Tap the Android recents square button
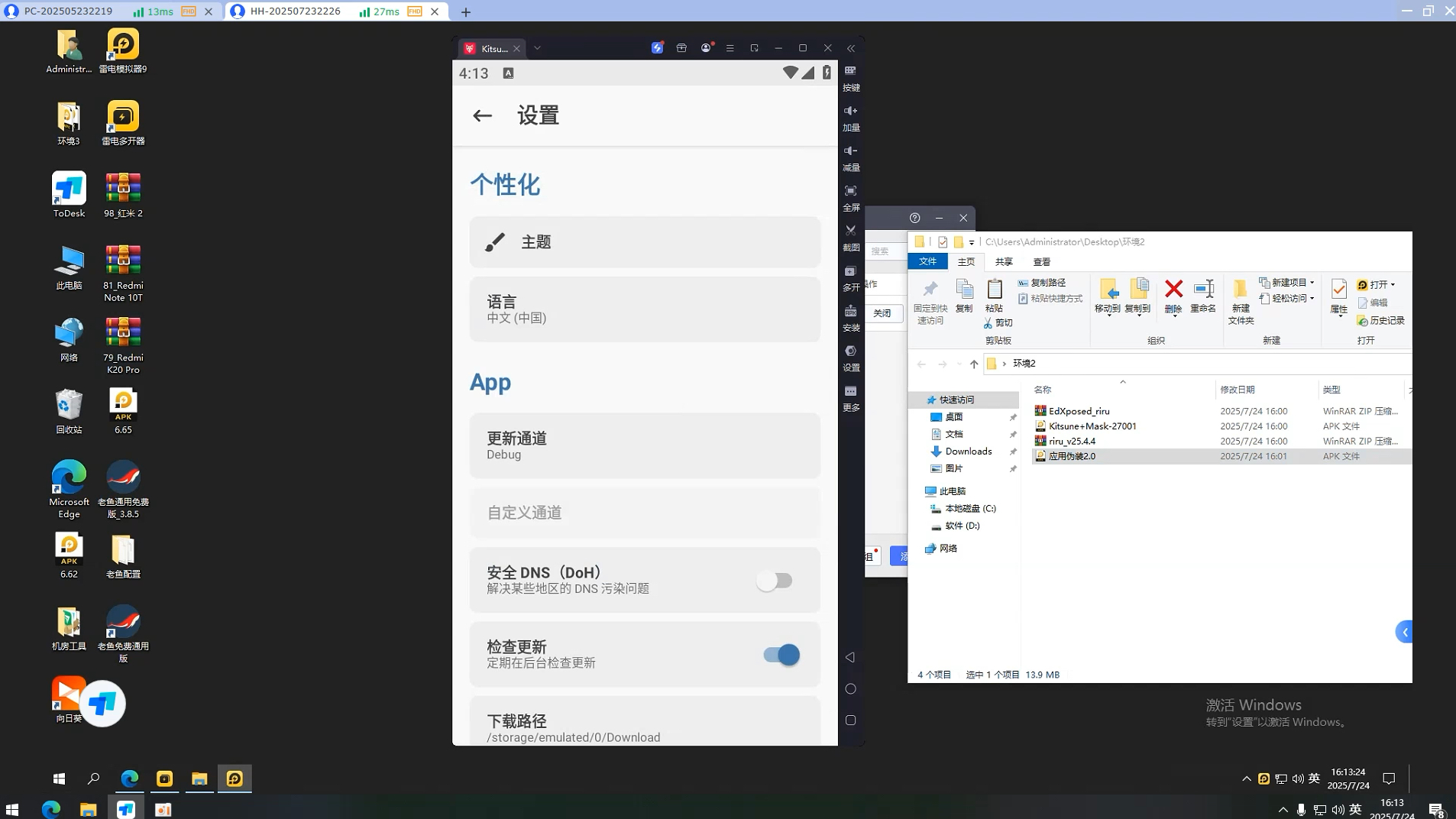The image size is (1456, 819). (x=850, y=720)
